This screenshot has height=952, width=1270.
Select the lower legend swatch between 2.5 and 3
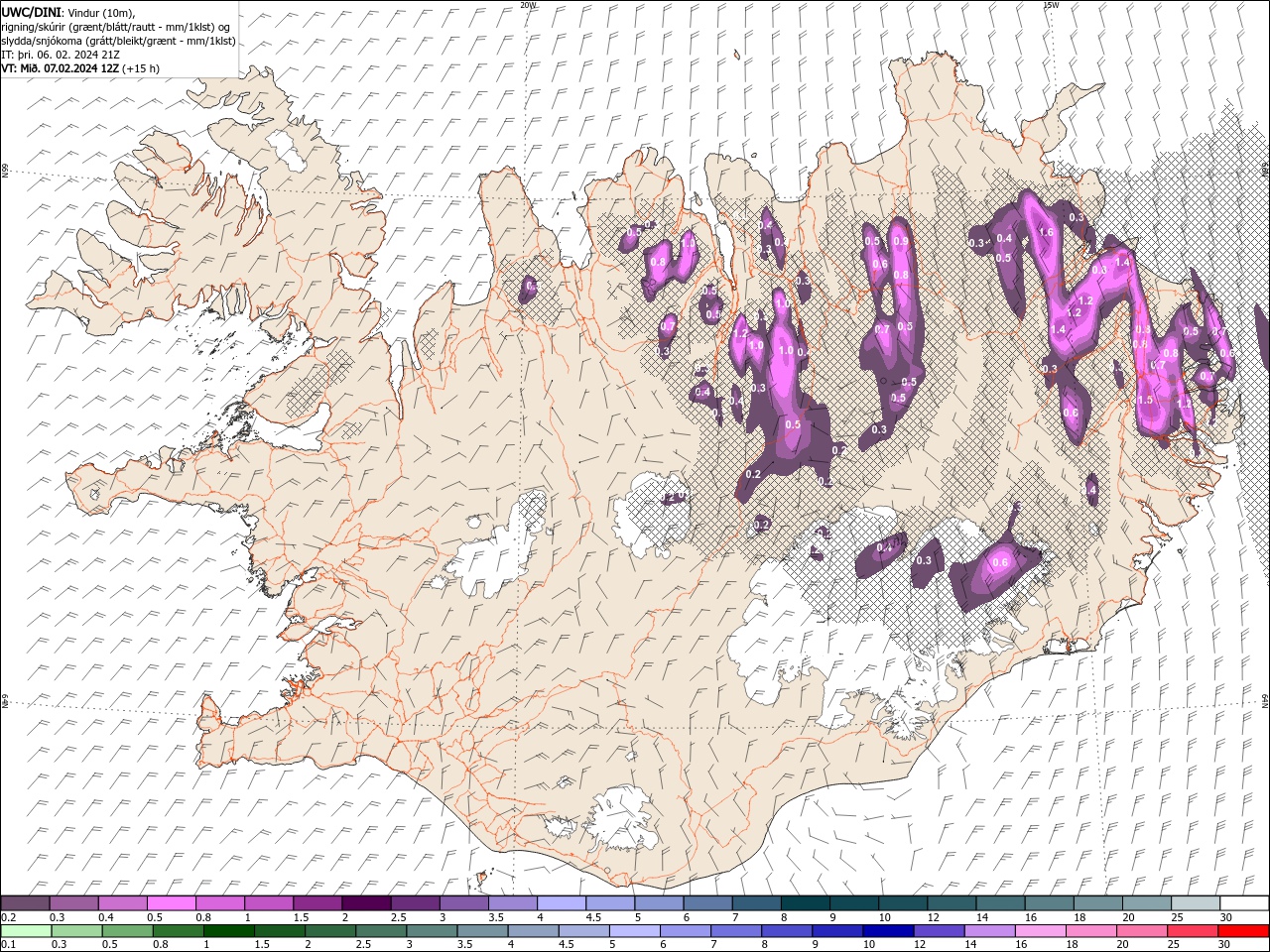tap(381, 931)
